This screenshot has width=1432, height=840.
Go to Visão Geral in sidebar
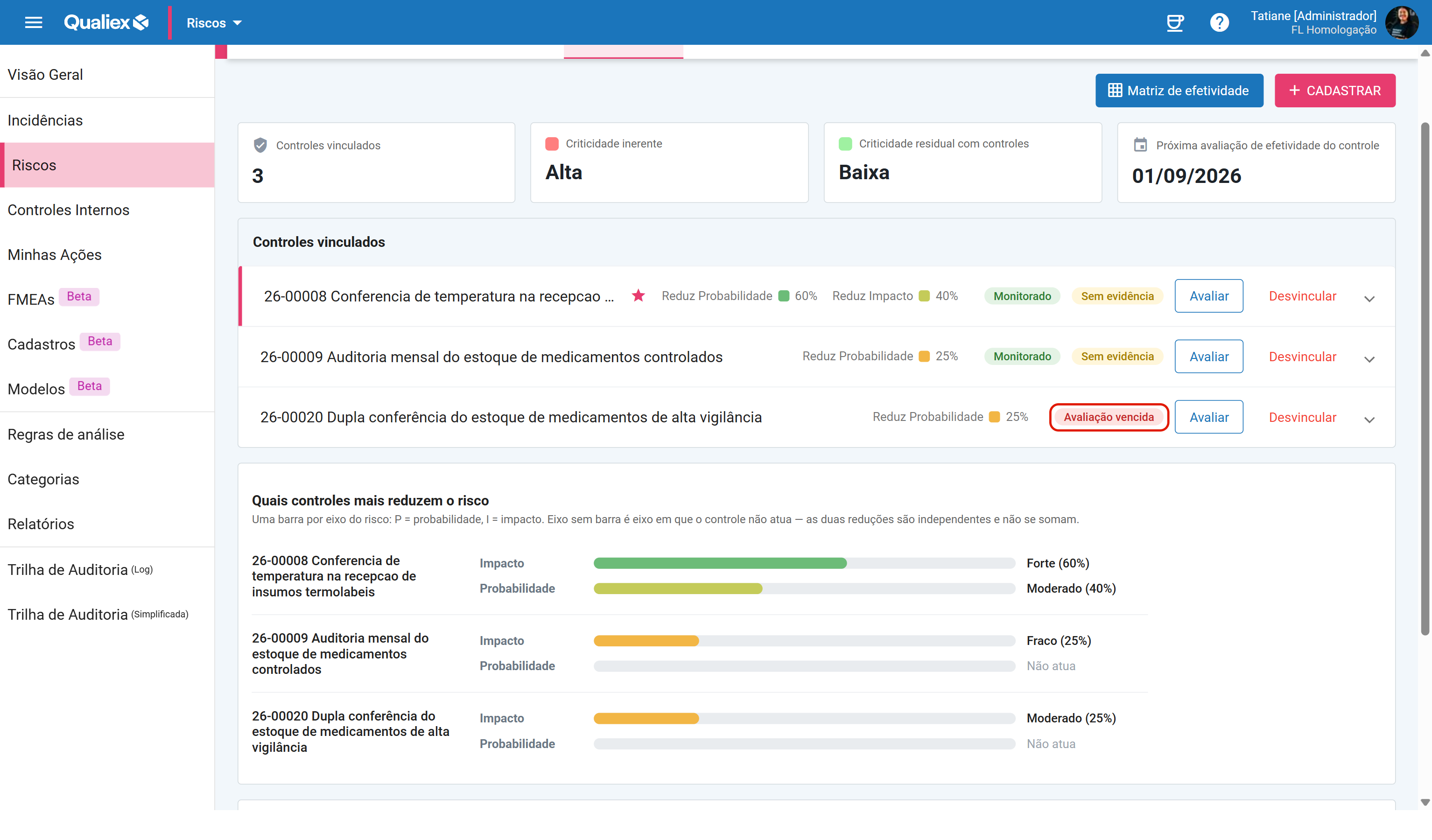pos(107,75)
